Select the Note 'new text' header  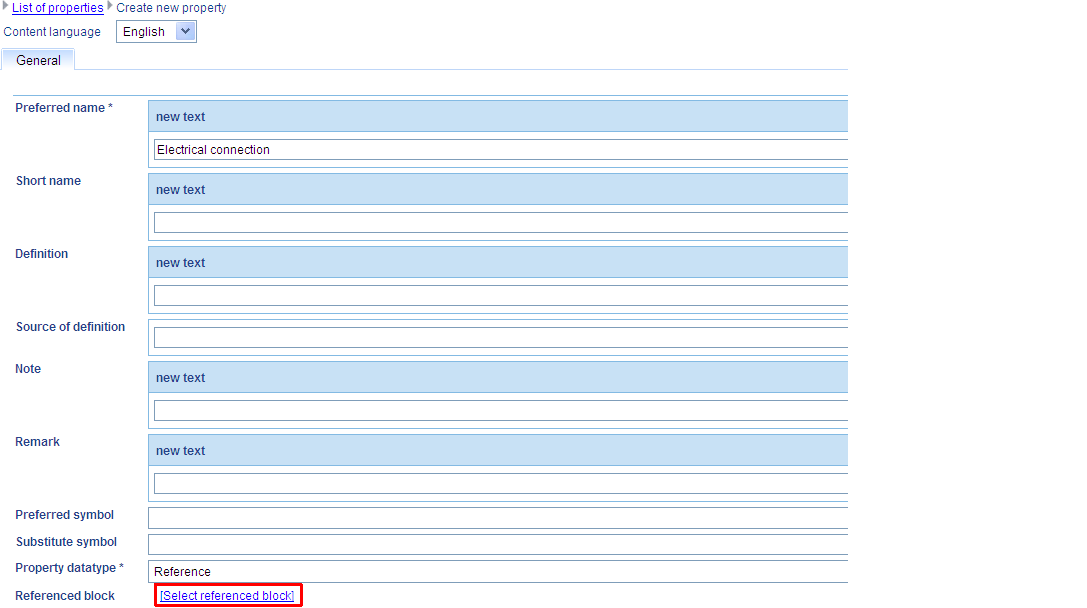pos(500,378)
